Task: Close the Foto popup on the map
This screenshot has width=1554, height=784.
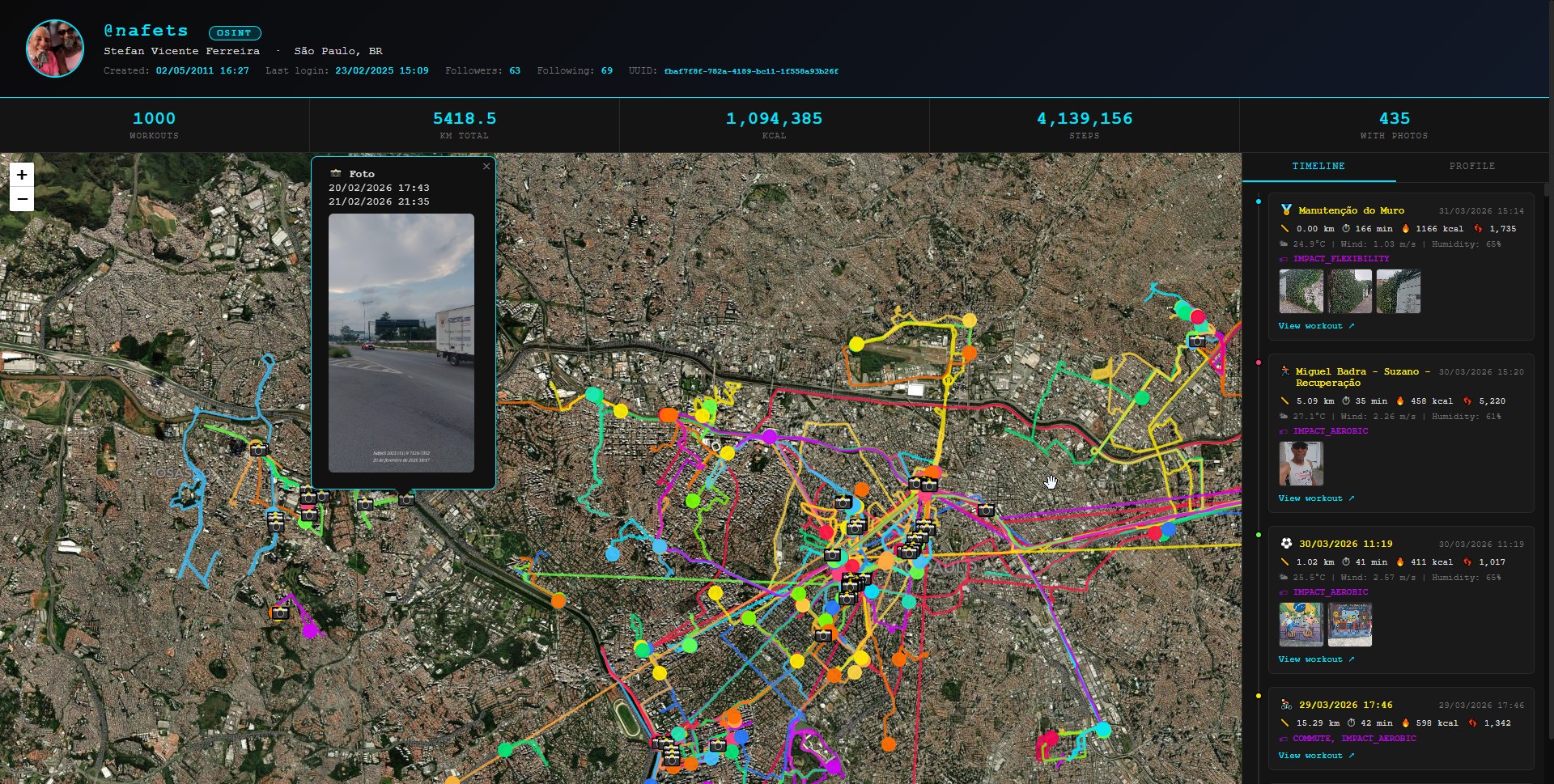Action: (486, 167)
